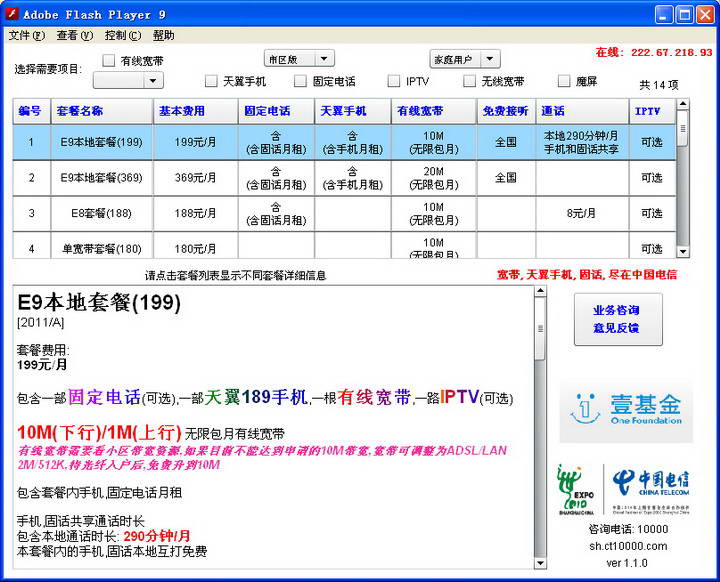Click the 共 14 项 count label
720x582 pixels.
pyautogui.click(x=659, y=85)
